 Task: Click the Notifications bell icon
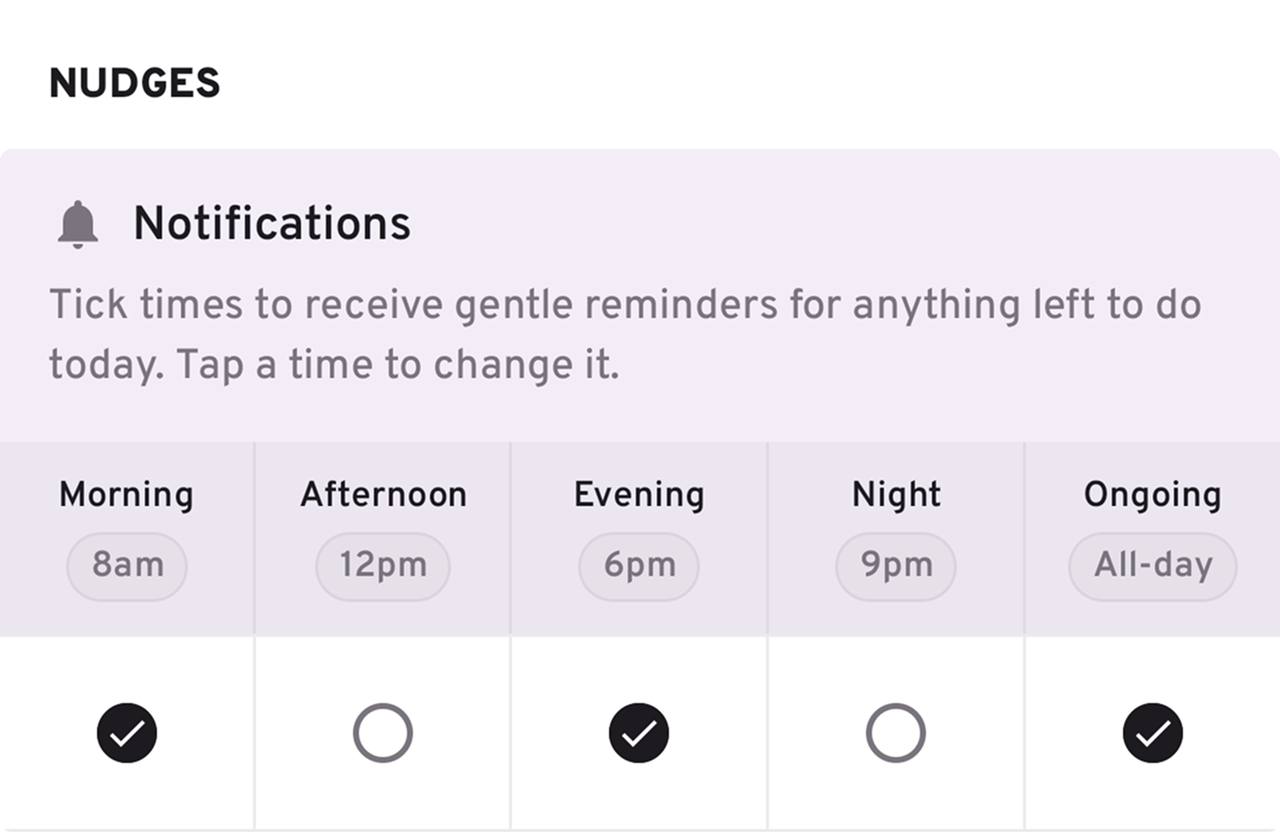[78, 223]
